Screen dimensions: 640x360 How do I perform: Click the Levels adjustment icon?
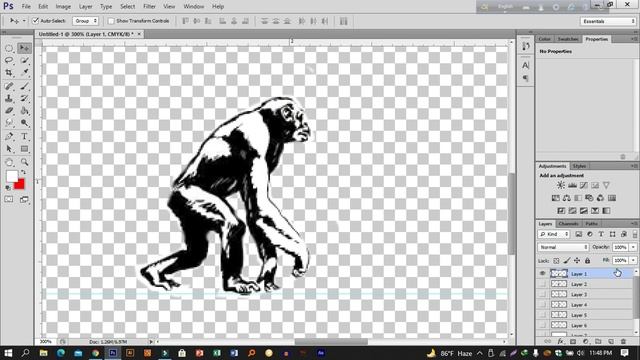(572, 185)
